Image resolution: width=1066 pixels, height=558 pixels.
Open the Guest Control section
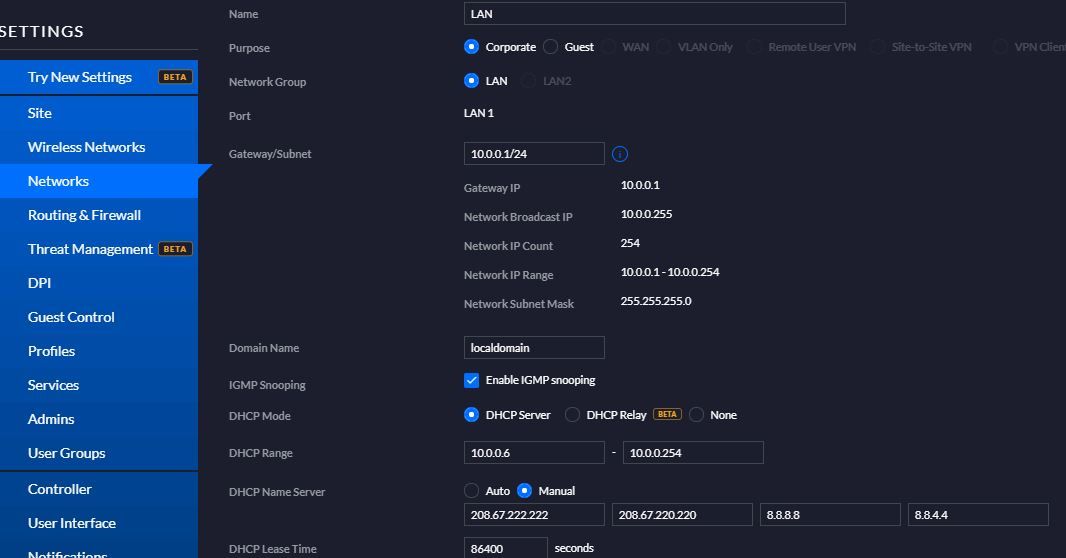tap(71, 317)
